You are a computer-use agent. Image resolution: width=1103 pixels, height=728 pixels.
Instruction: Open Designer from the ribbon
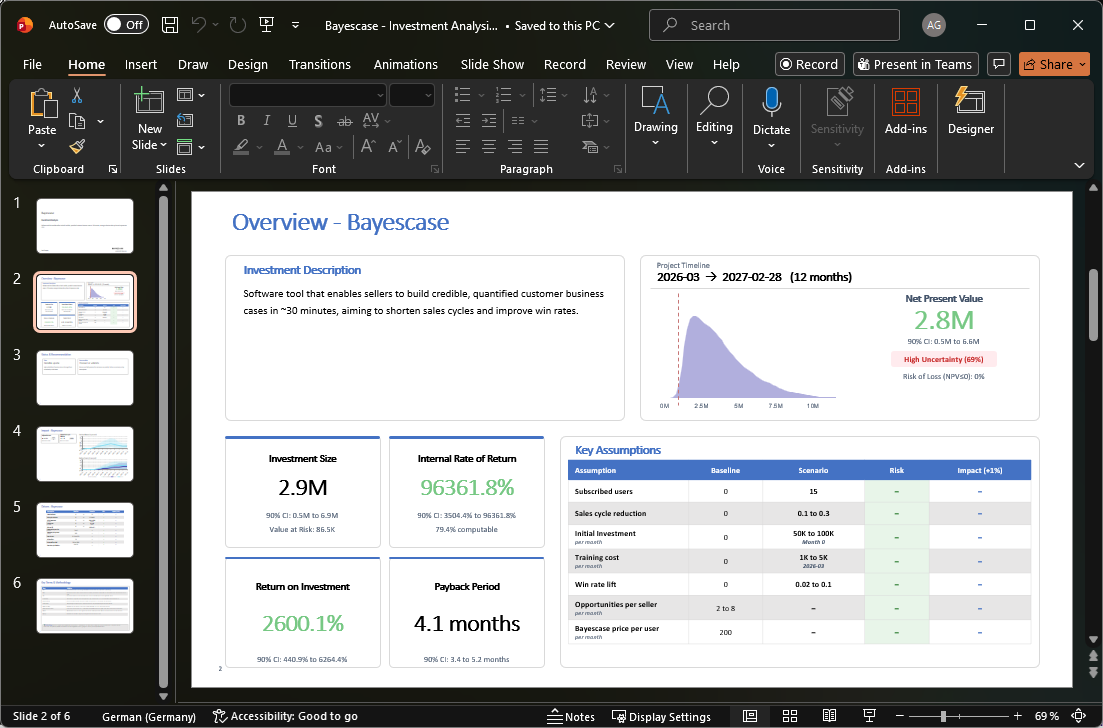pos(970,111)
